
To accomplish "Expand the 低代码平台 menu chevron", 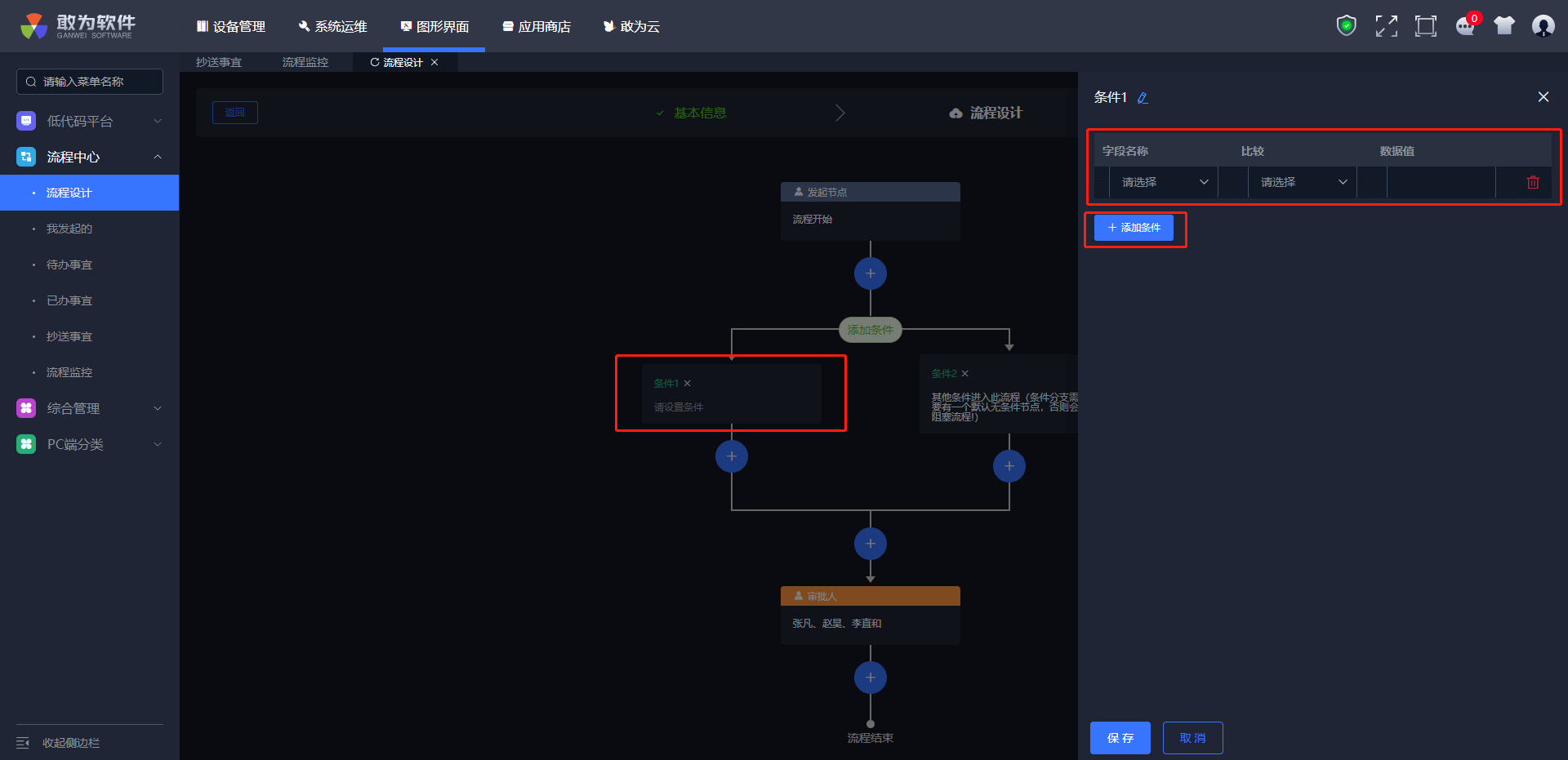I will pos(158,121).
